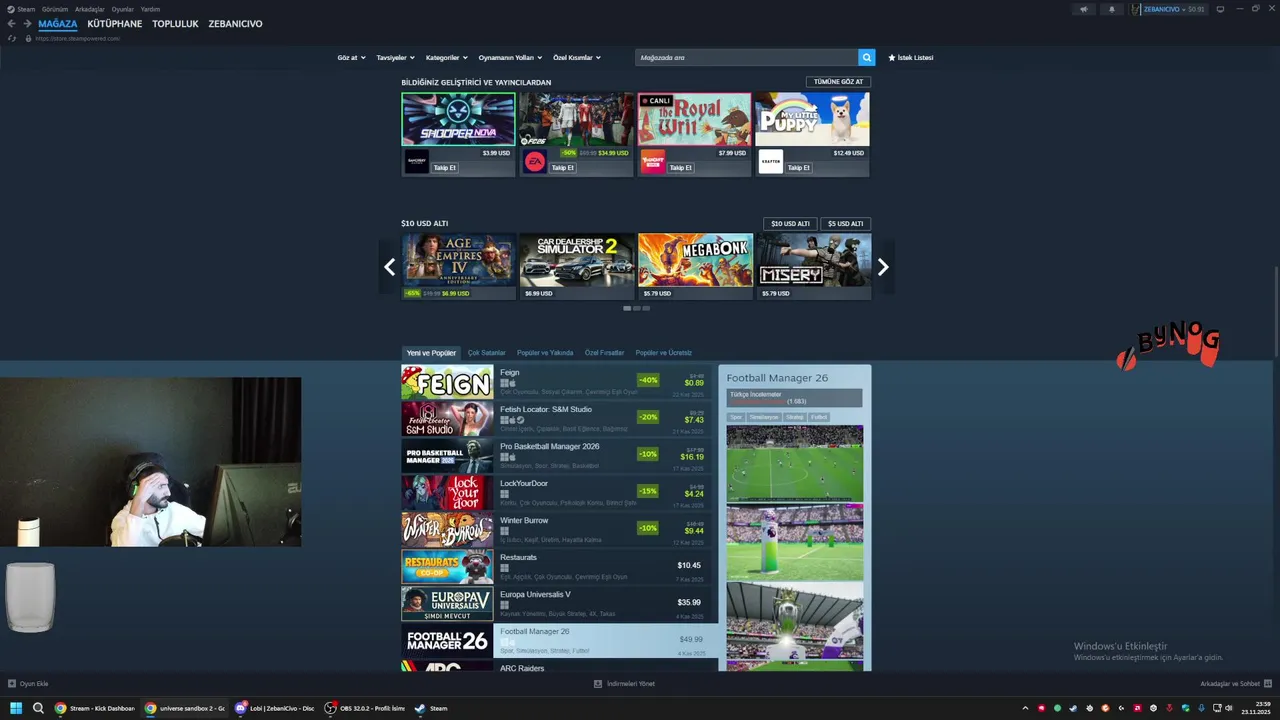Select the Özel Fırsatlar tab
Viewport: 1280px width, 720px height.
[x=605, y=353]
